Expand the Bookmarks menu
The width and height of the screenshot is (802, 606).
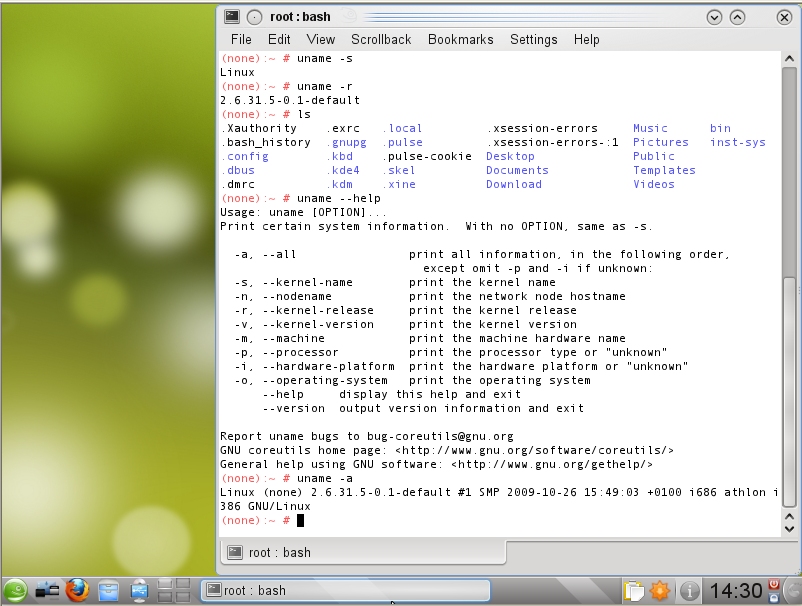click(460, 39)
